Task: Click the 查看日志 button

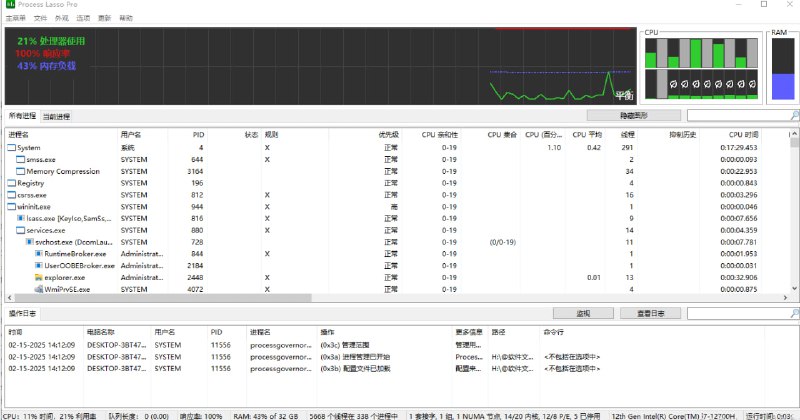Action: coord(651,313)
